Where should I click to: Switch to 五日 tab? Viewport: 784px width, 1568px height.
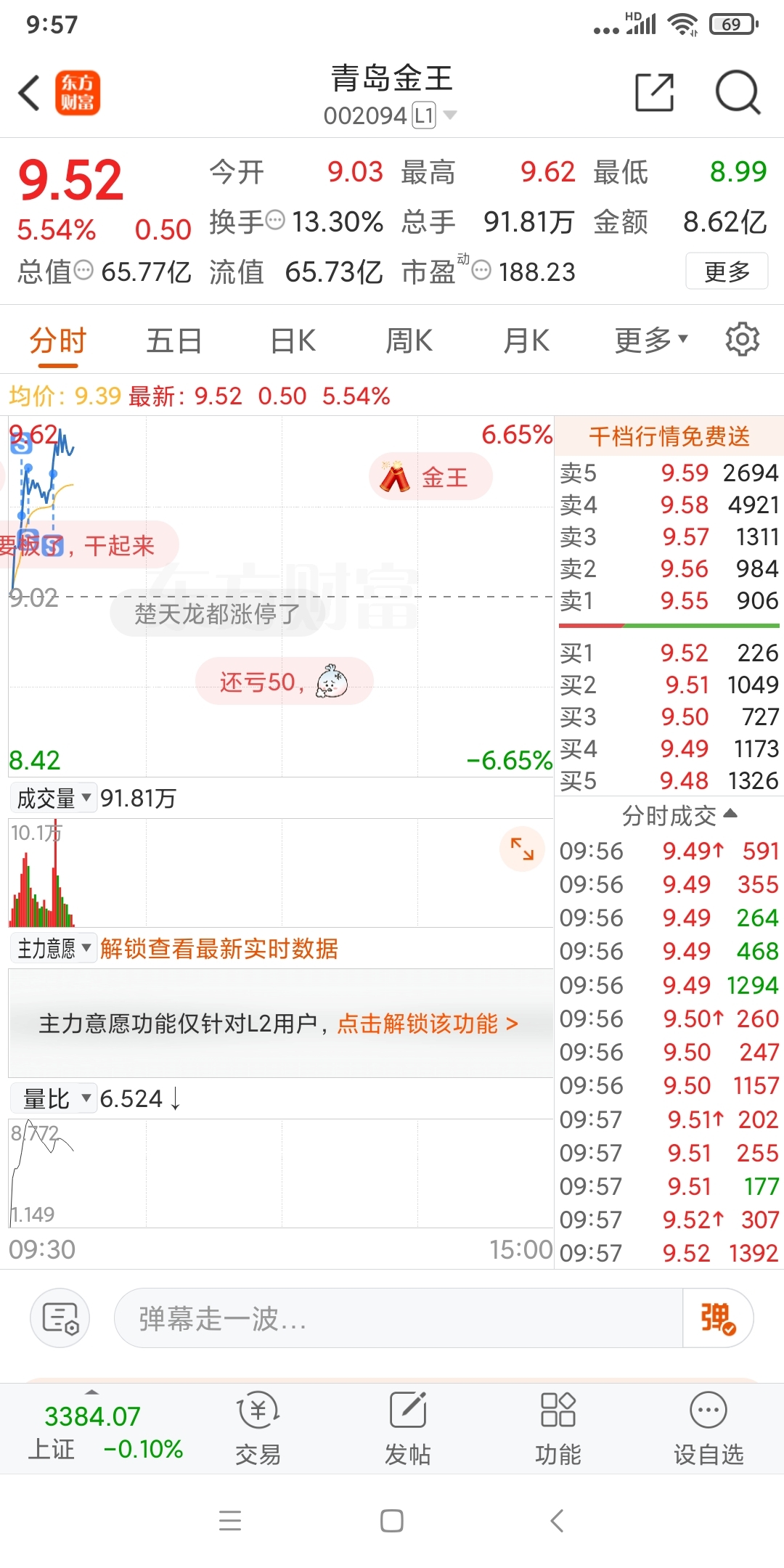[x=174, y=339]
